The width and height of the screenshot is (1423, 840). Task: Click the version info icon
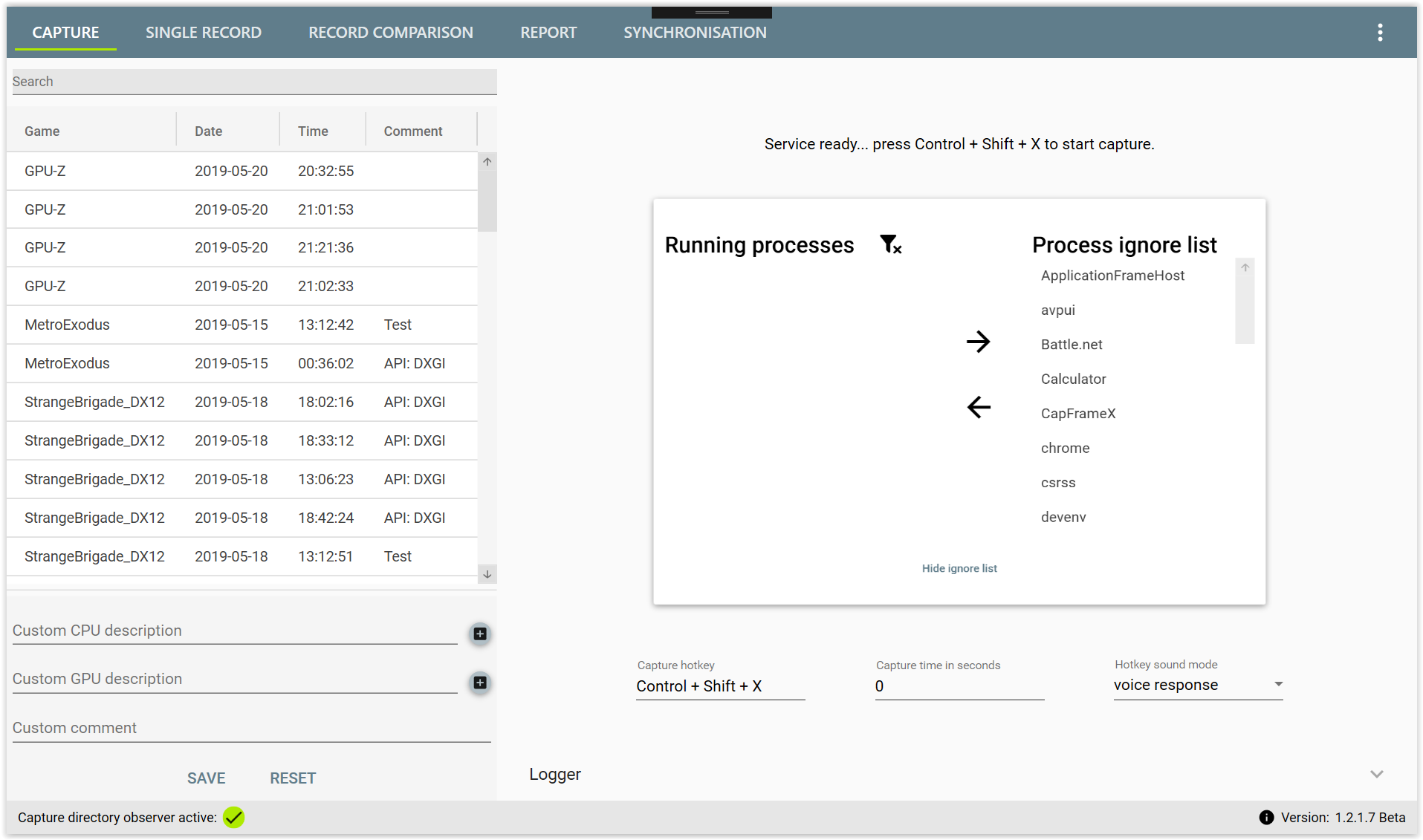pyautogui.click(x=1266, y=818)
